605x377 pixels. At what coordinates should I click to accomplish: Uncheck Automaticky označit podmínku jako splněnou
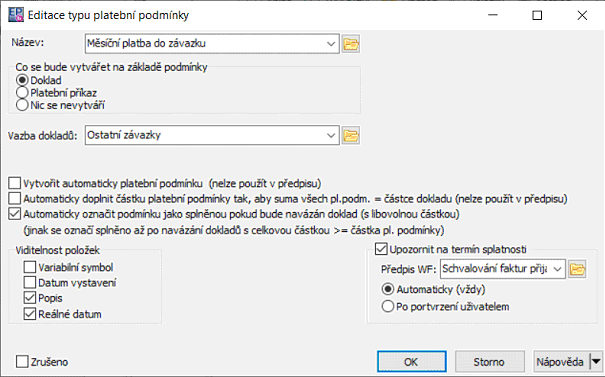coord(15,214)
